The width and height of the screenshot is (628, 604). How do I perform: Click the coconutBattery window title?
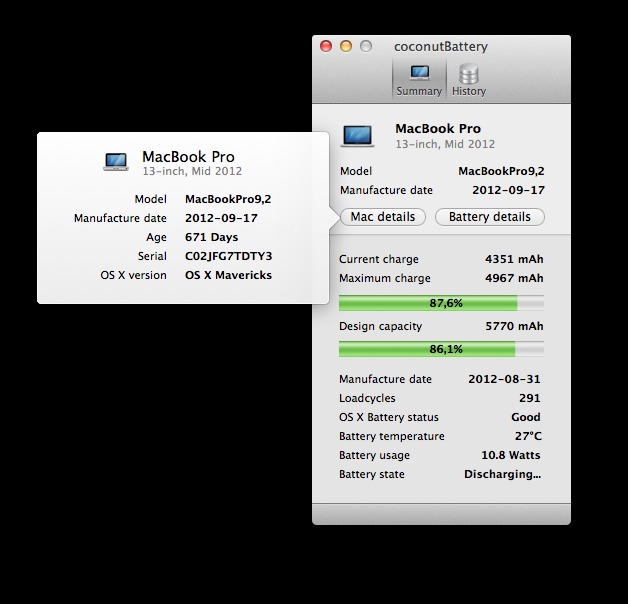(441, 46)
